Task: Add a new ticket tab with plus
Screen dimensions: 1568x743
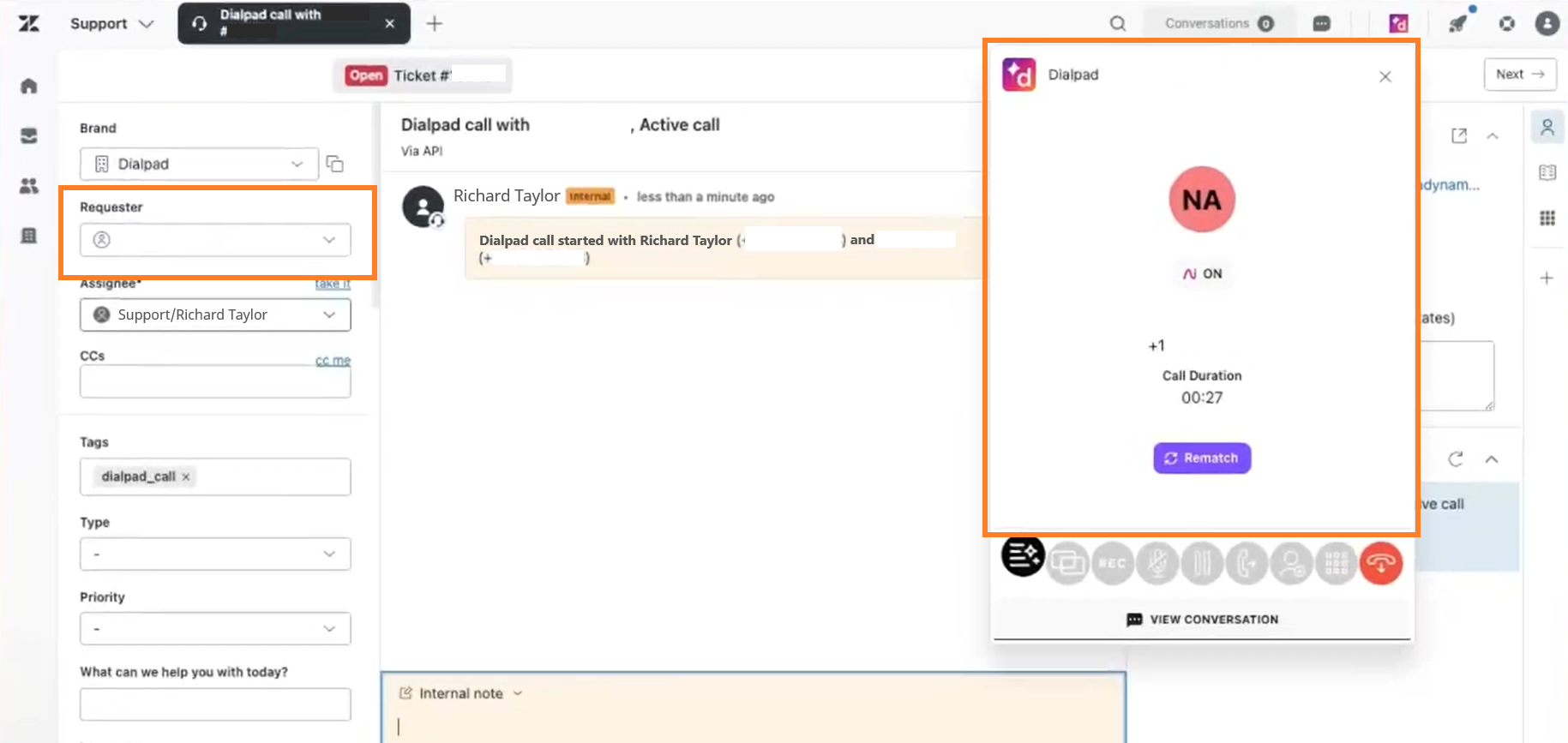Action: pos(435,23)
